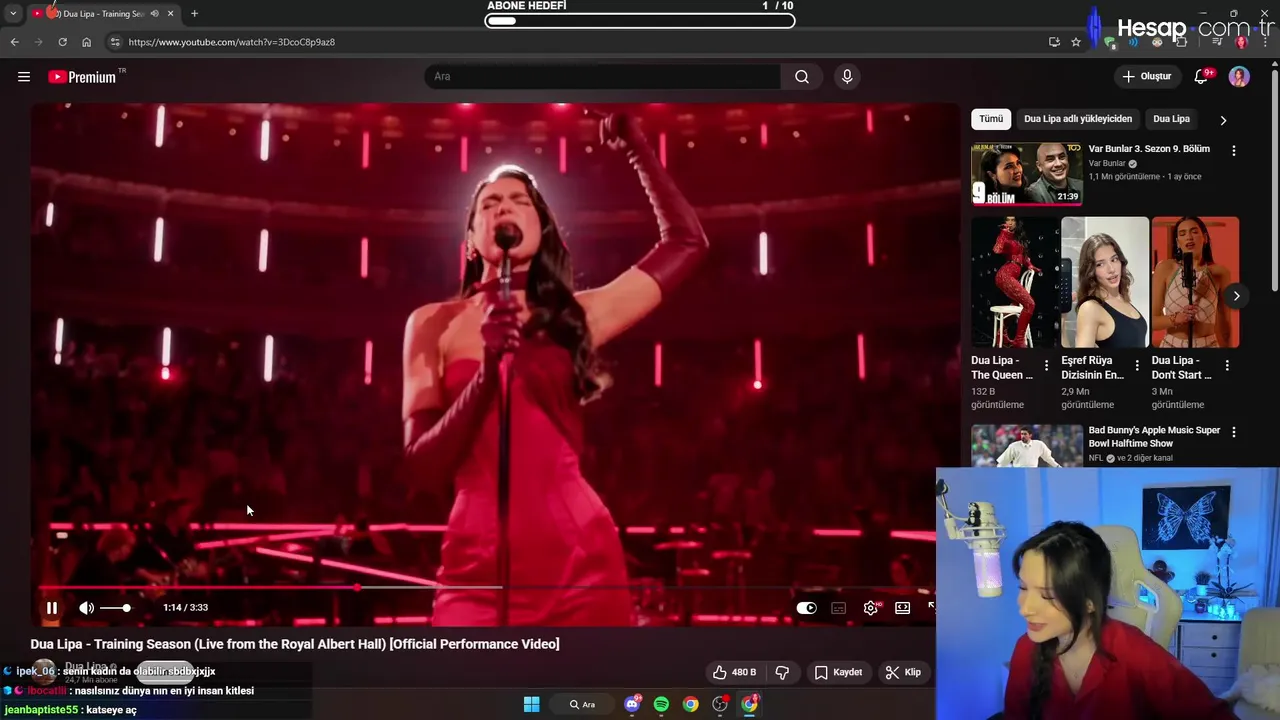Toggle subtitles captions button
The width and height of the screenshot is (1280, 720).
point(839,608)
